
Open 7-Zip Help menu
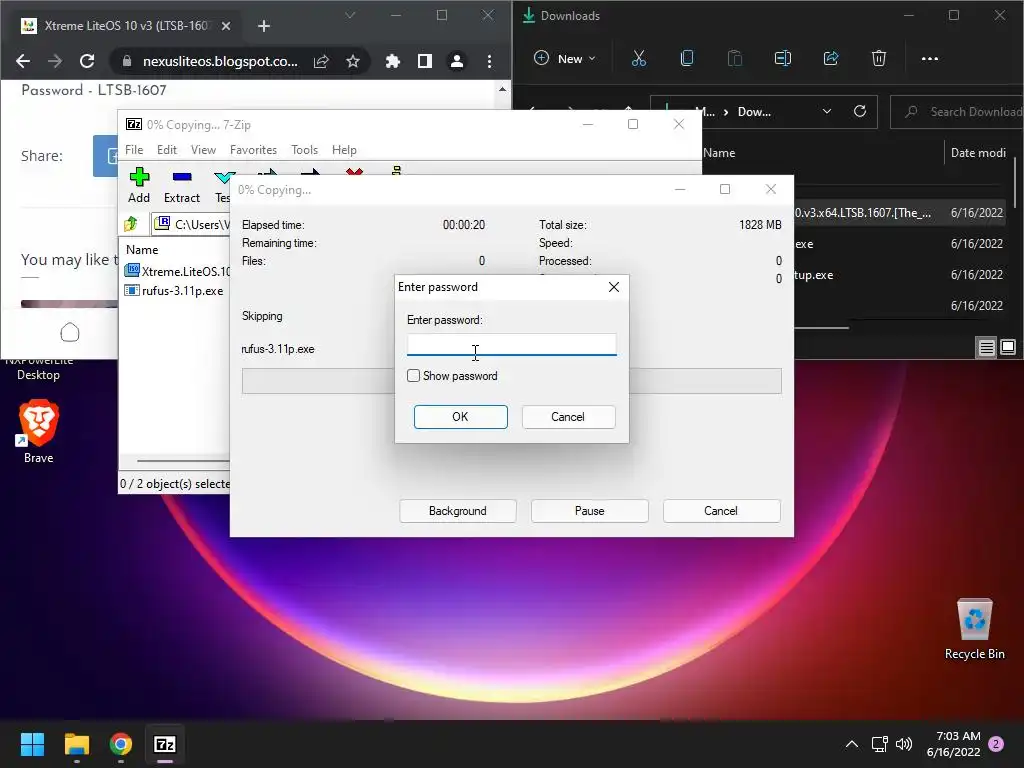(x=344, y=150)
